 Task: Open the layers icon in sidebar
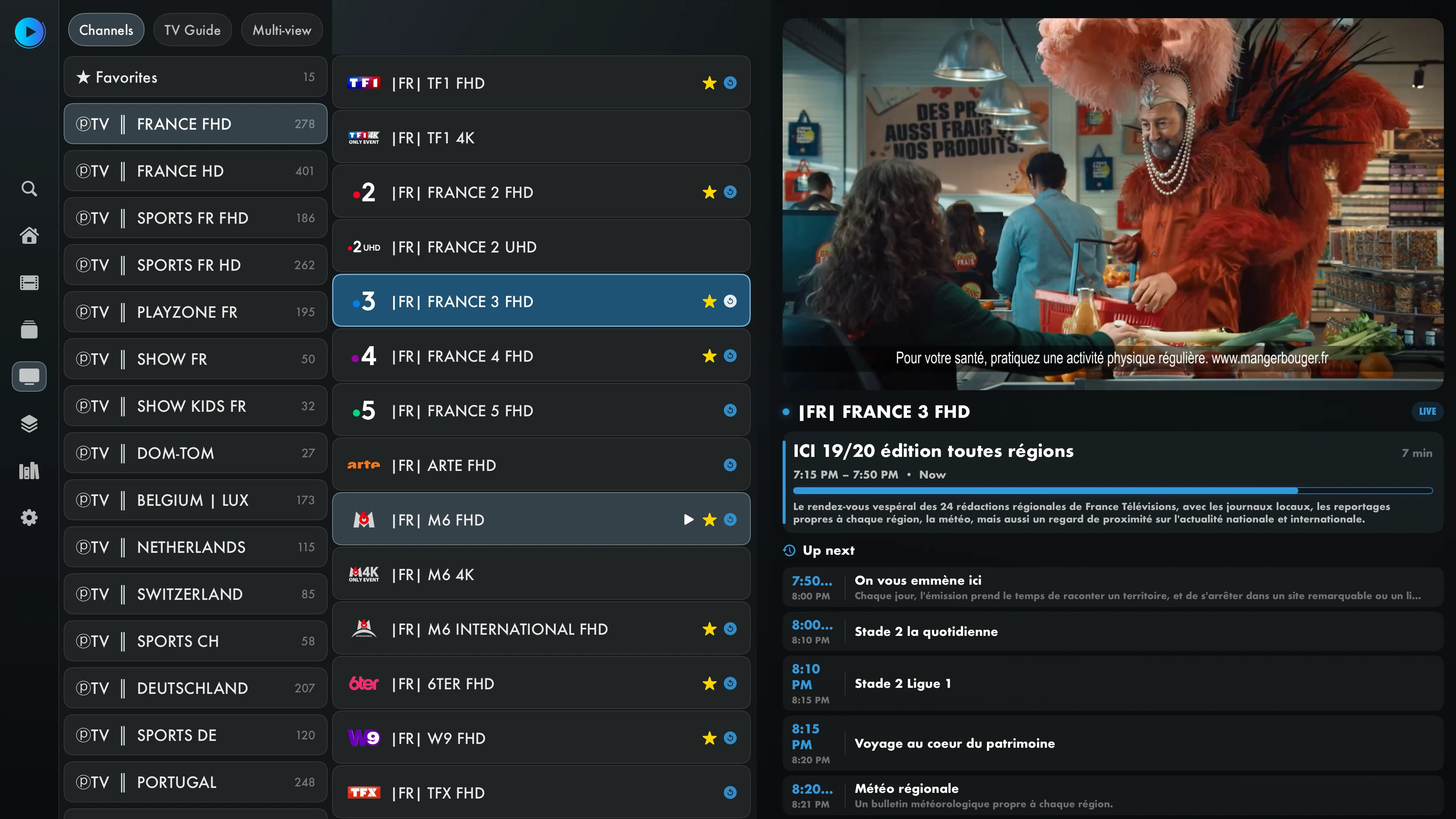click(30, 424)
